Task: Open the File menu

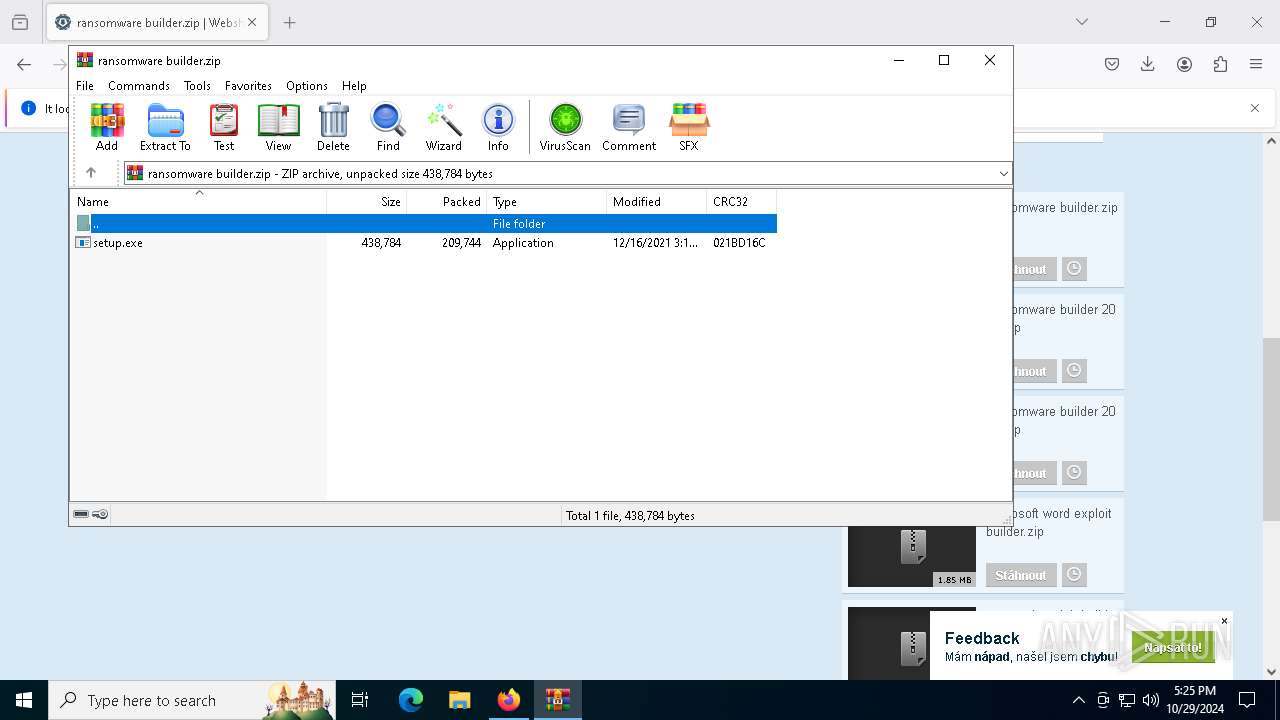Action: [85, 86]
